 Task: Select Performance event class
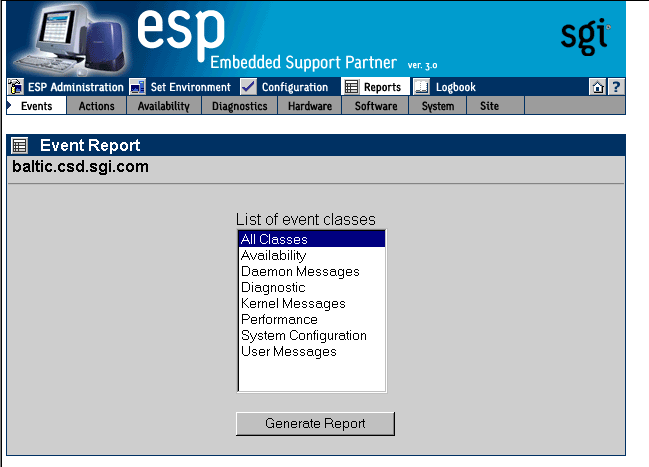[312, 320]
